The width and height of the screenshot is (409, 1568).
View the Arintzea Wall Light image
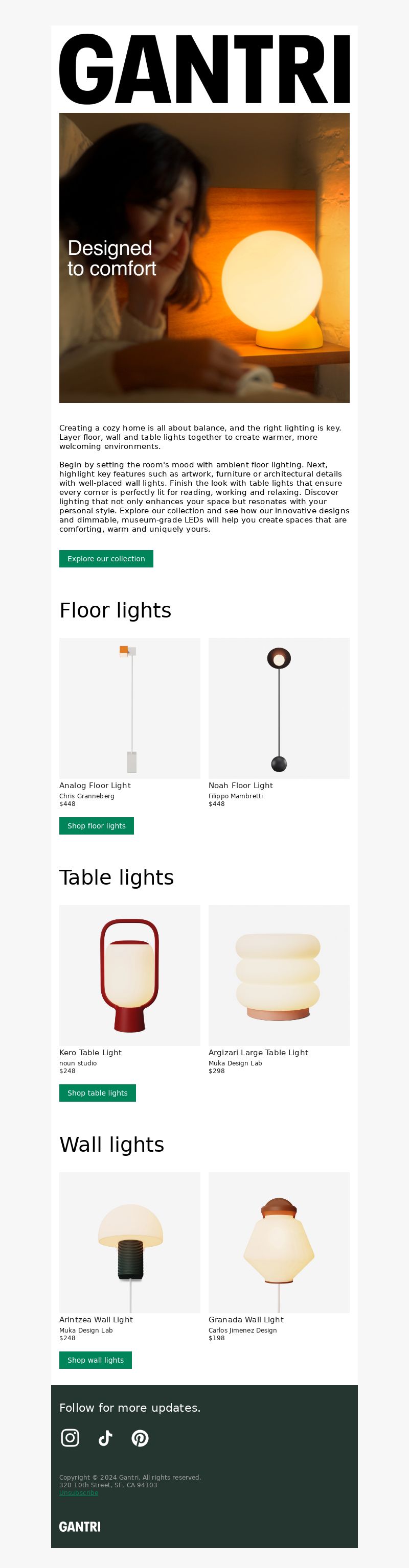[130, 1243]
